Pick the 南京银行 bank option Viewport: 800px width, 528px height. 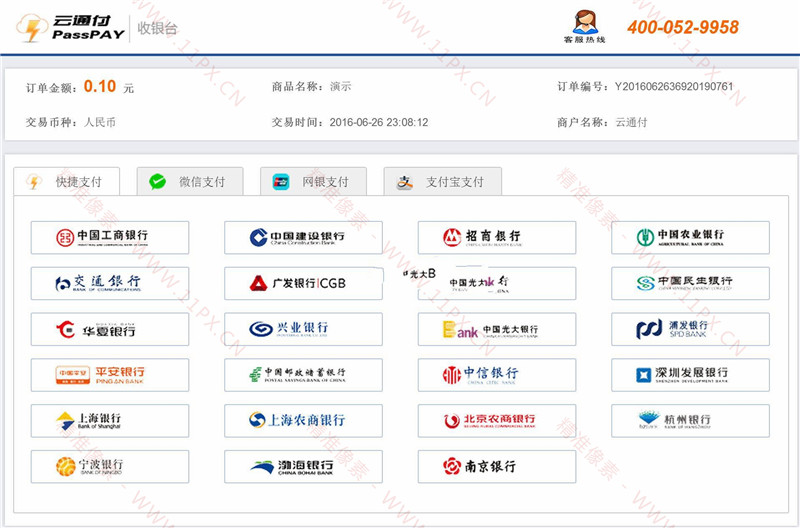(x=496, y=466)
